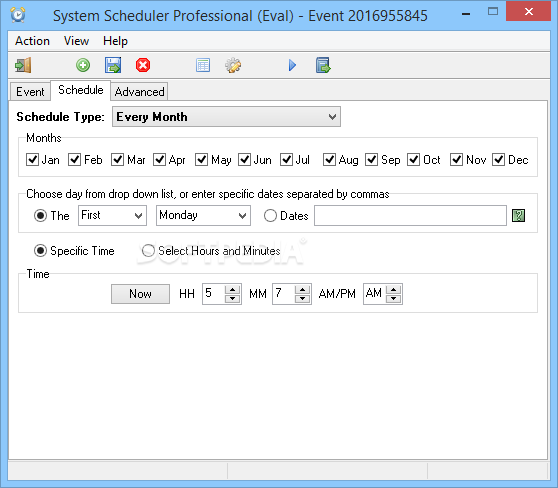Screen dimensions: 558x488
Task: Click the alarm clock app icon in title bar
Action: click(x=18, y=15)
